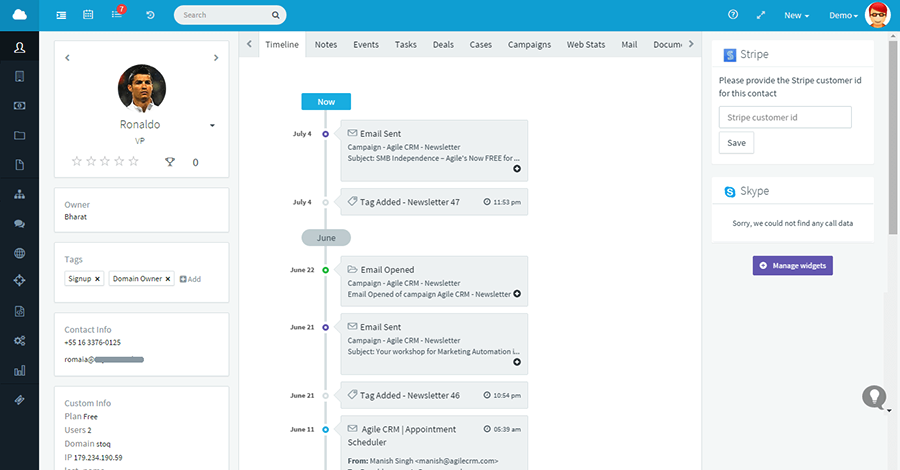This screenshot has width=900, height=470.
Task: Switch to the Campaigns tab
Action: coord(529,45)
